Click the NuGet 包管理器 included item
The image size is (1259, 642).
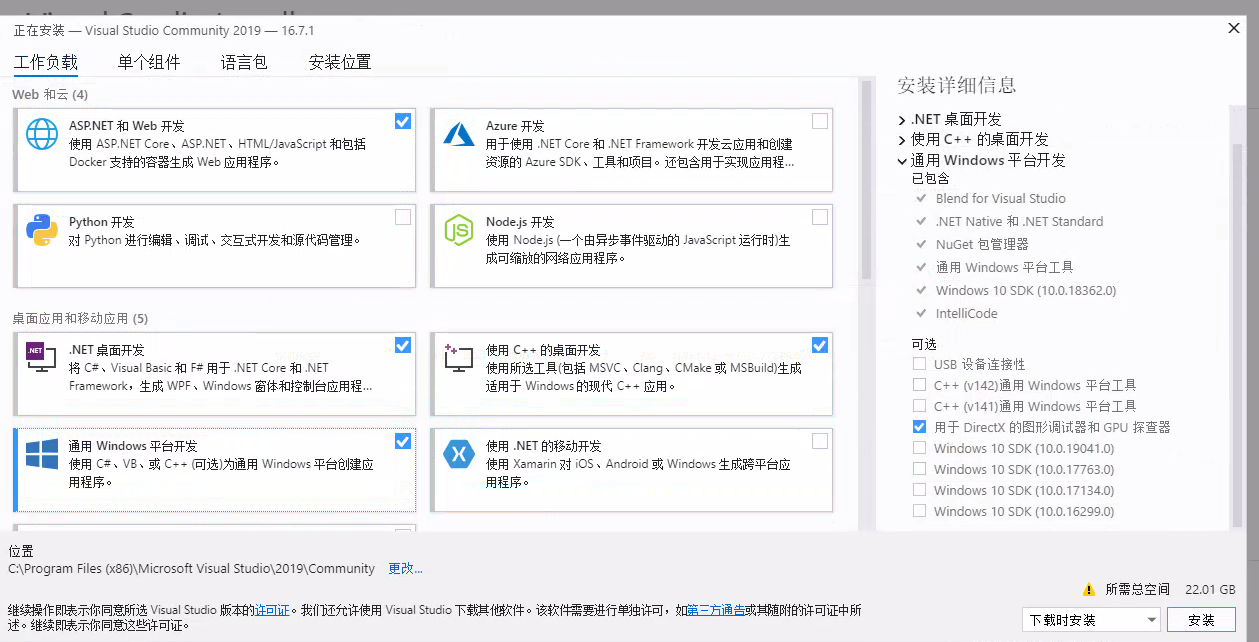(x=982, y=244)
